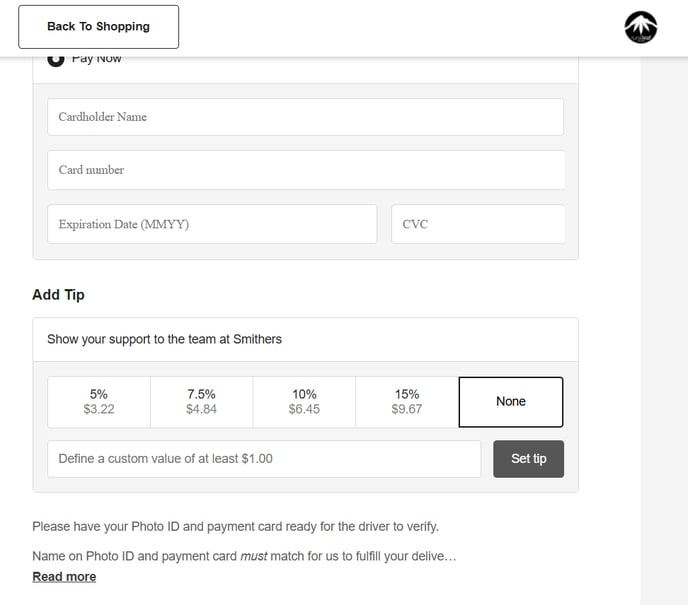Click the Cardholder Name field
The height and width of the screenshot is (605, 688).
305,117
